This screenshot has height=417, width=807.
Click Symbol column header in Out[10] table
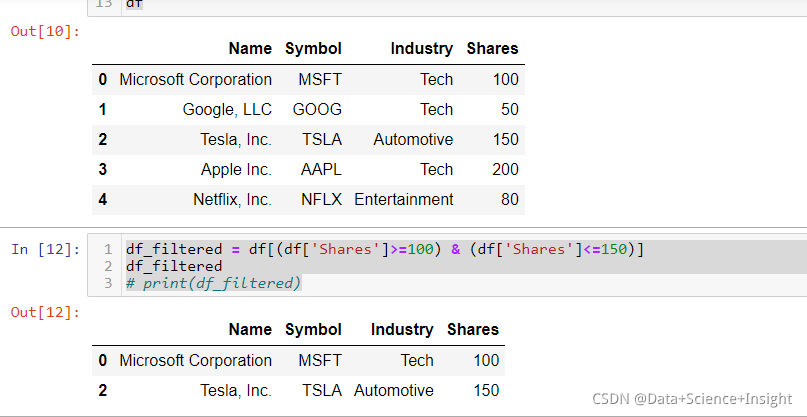(x=313, y=48)
